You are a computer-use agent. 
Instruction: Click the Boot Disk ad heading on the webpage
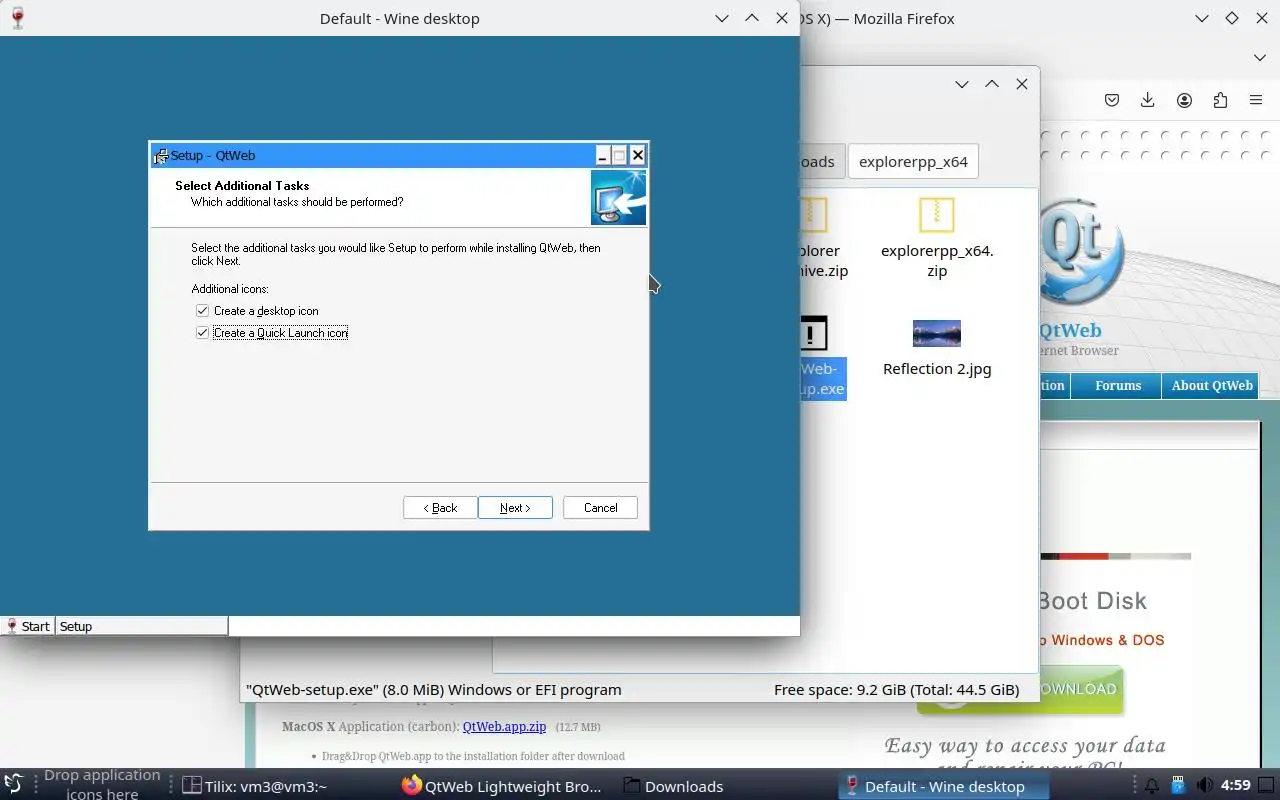click(1092, 601)
